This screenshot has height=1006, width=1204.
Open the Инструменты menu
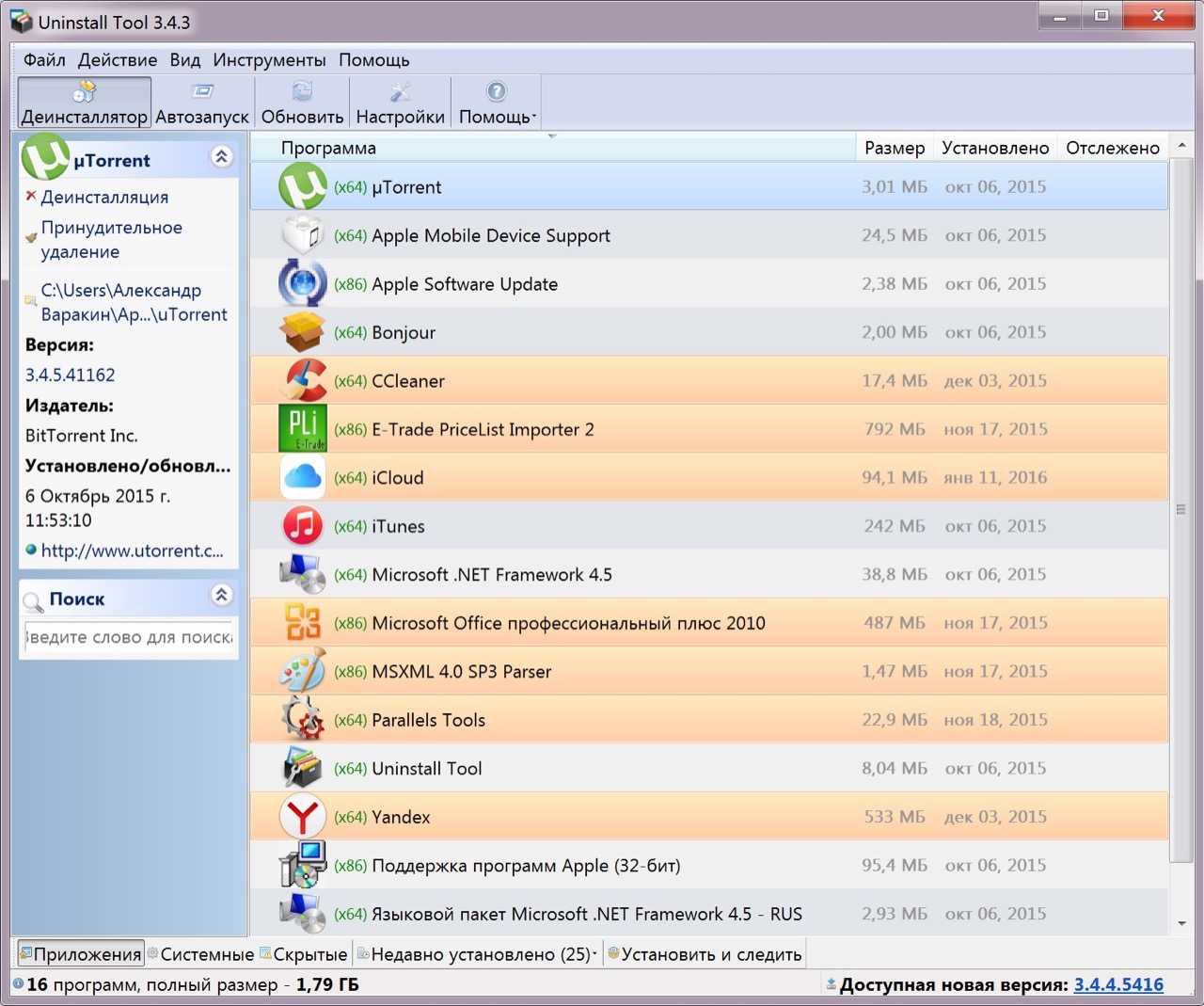(269, 60)
